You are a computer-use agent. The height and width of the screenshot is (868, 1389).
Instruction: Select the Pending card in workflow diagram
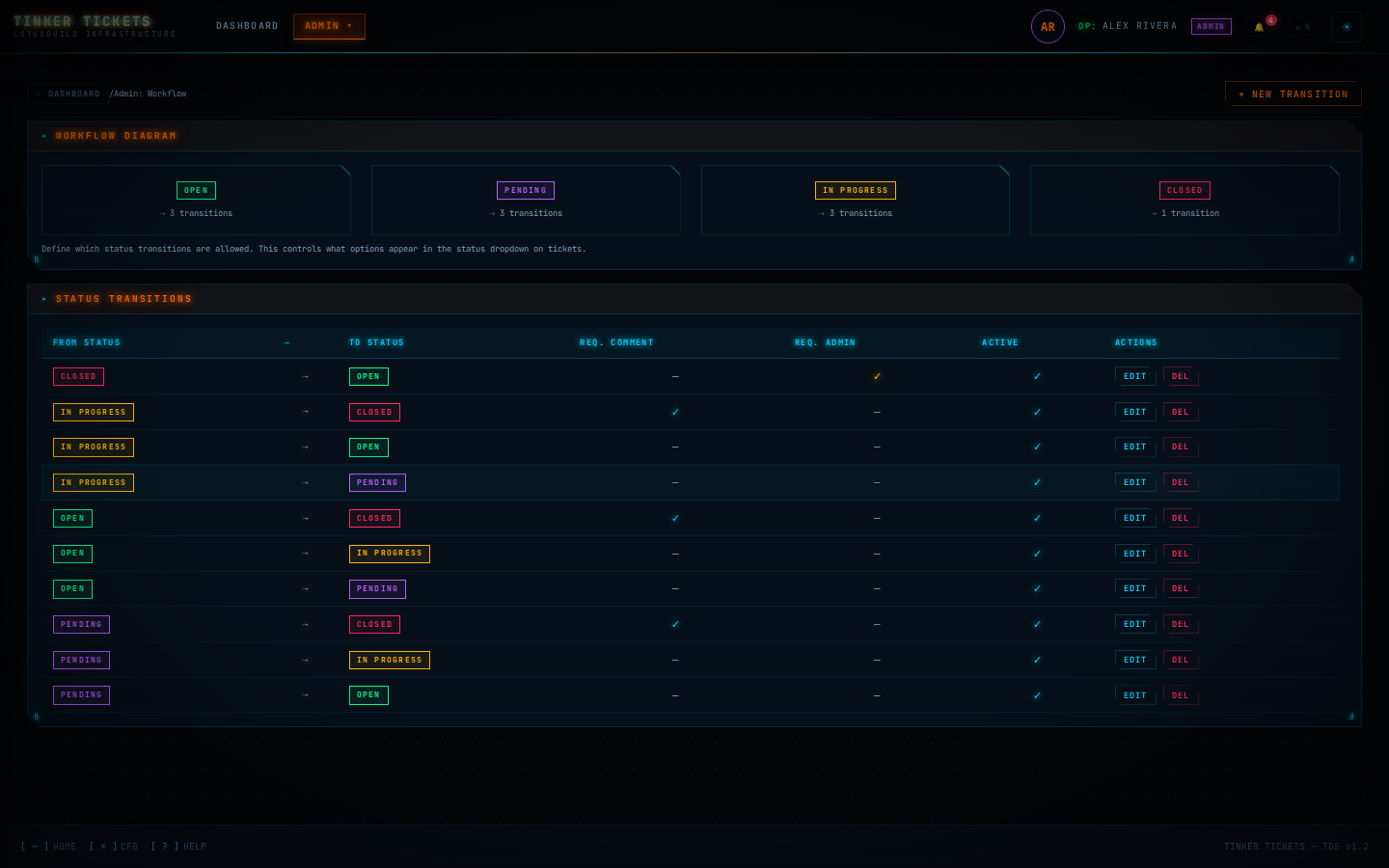tap(526, 200)
